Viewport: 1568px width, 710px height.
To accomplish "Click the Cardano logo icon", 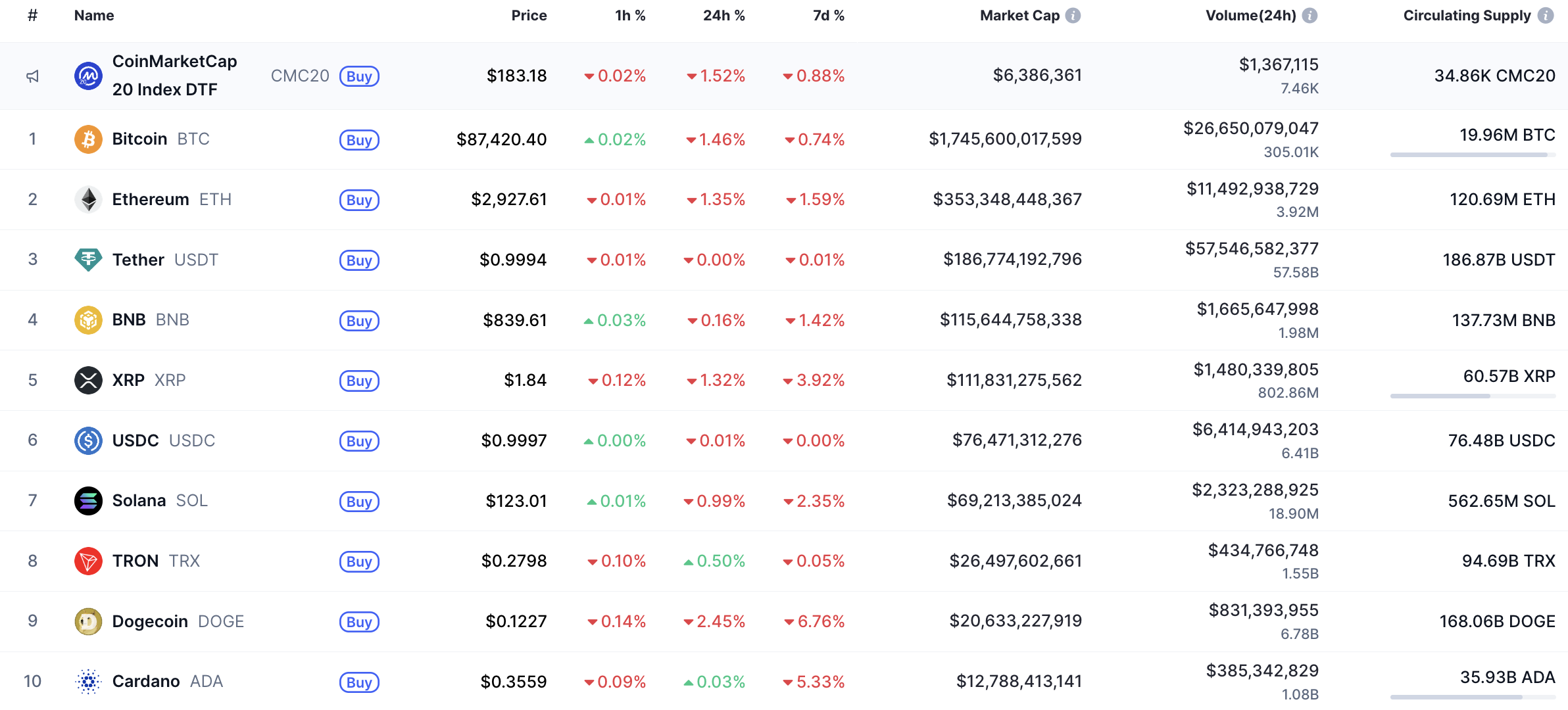I will pyautogui.click(x=88, y=682).
